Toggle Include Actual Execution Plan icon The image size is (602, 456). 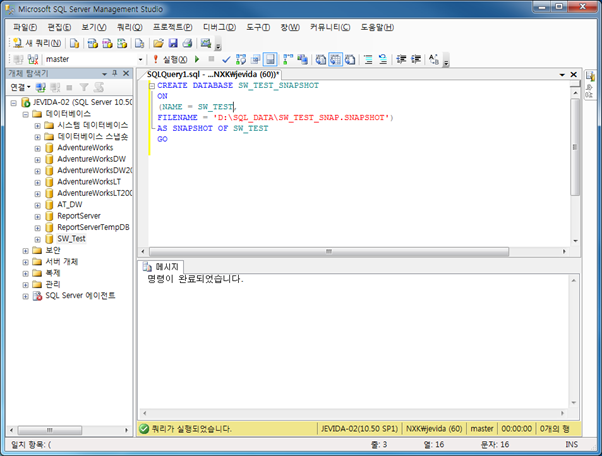pyautogui.click(x=288, y=59)
